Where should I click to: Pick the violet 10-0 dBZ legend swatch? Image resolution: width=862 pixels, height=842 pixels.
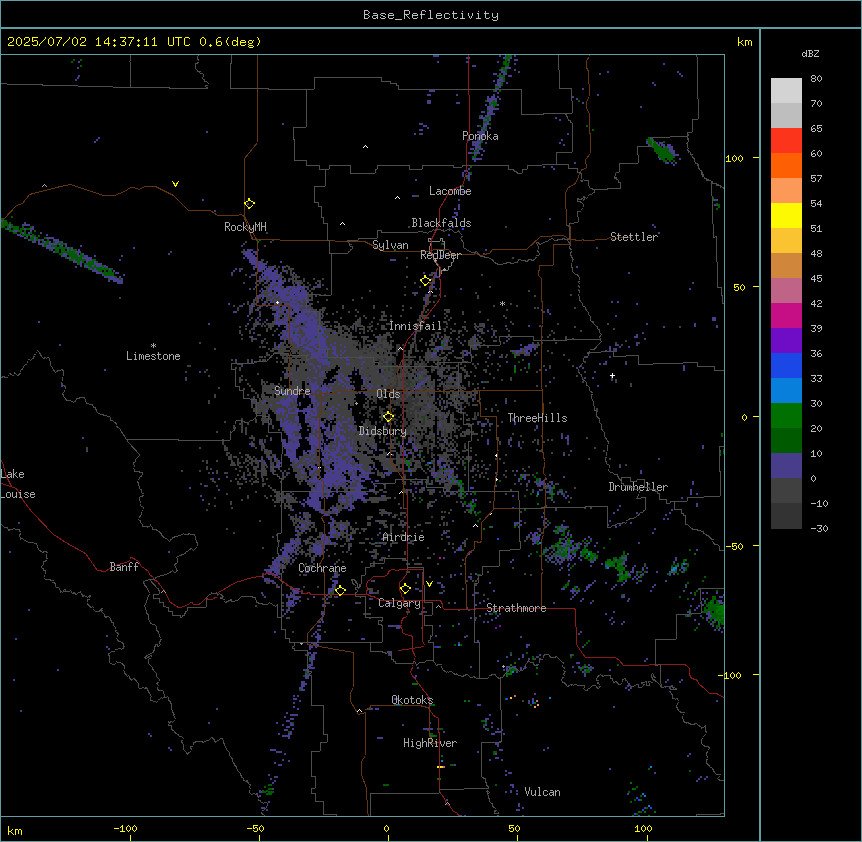[786, 466]
